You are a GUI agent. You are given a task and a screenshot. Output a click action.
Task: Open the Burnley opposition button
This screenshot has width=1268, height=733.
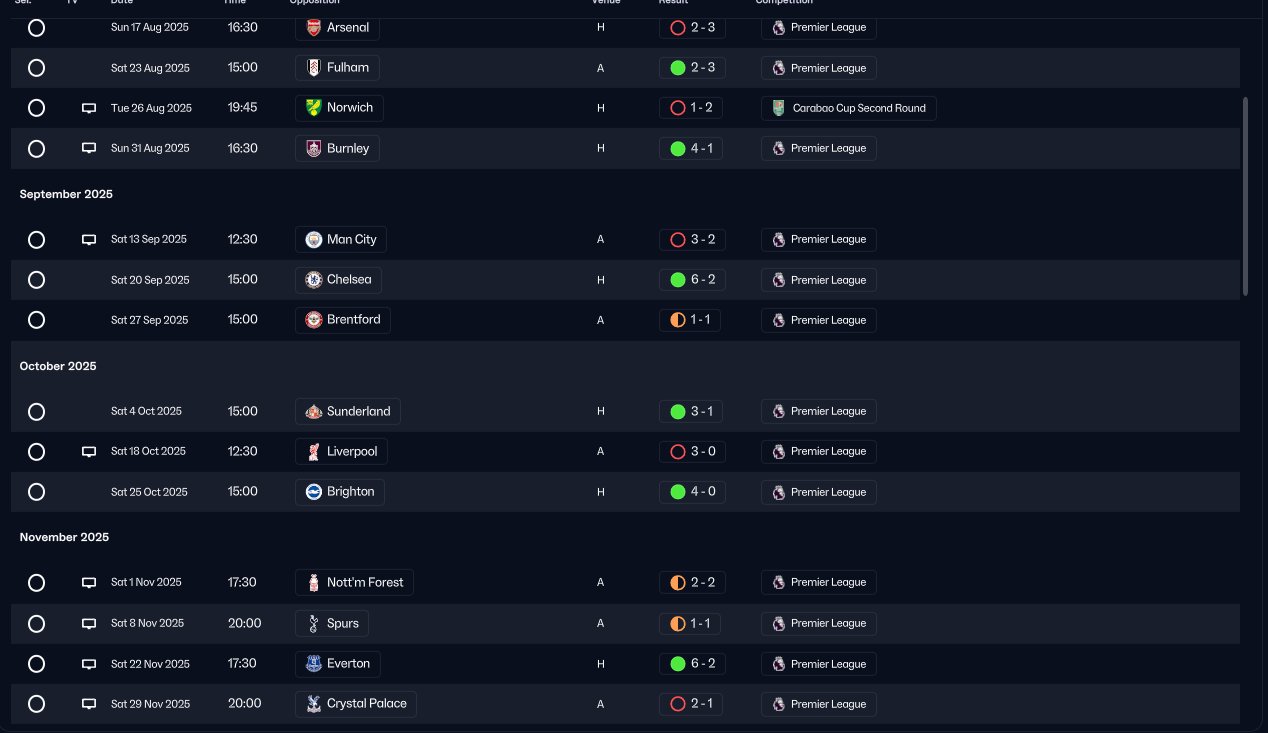[x=337, y=148]
